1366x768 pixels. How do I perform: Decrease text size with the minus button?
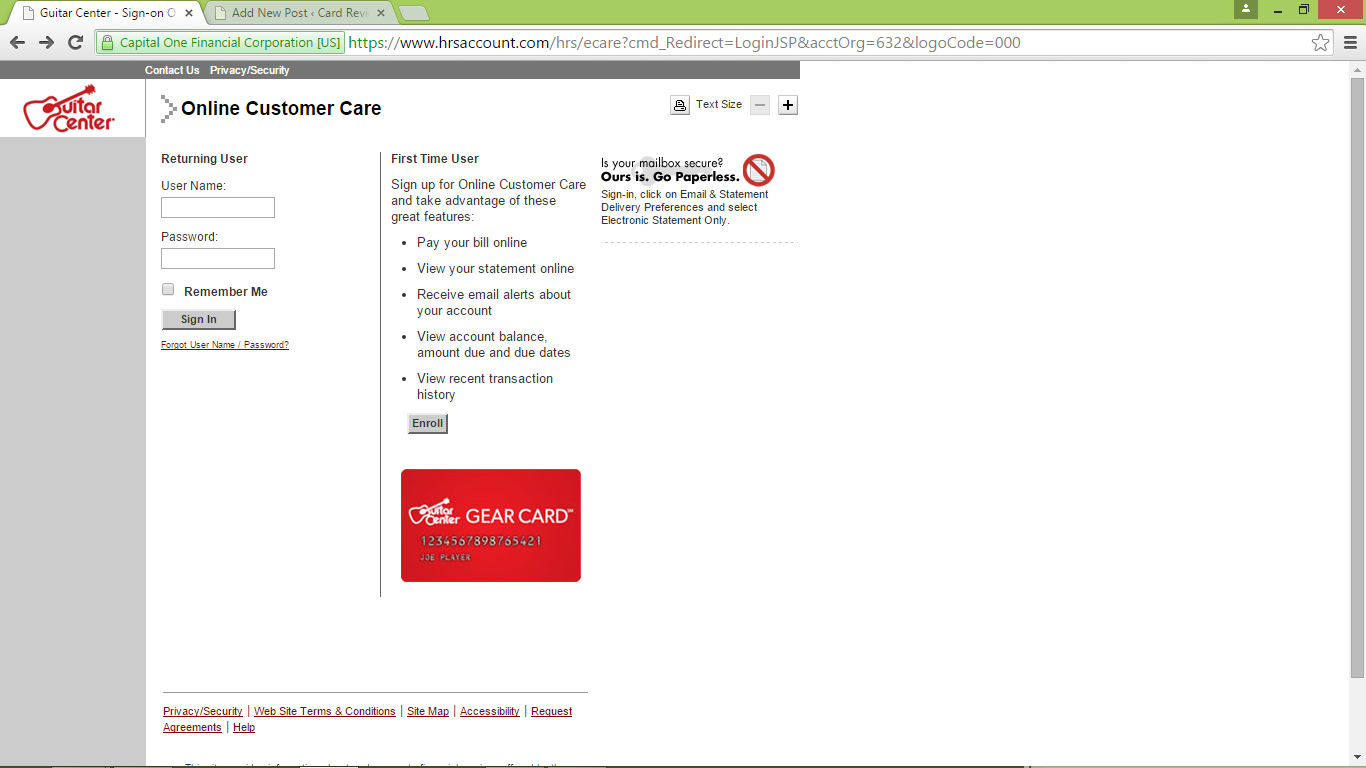click(760, 105)
